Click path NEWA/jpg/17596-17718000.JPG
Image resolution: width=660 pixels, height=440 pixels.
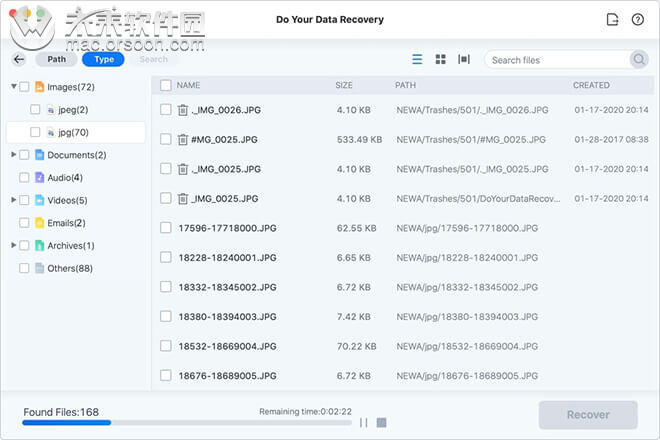(x=467, y=228)
